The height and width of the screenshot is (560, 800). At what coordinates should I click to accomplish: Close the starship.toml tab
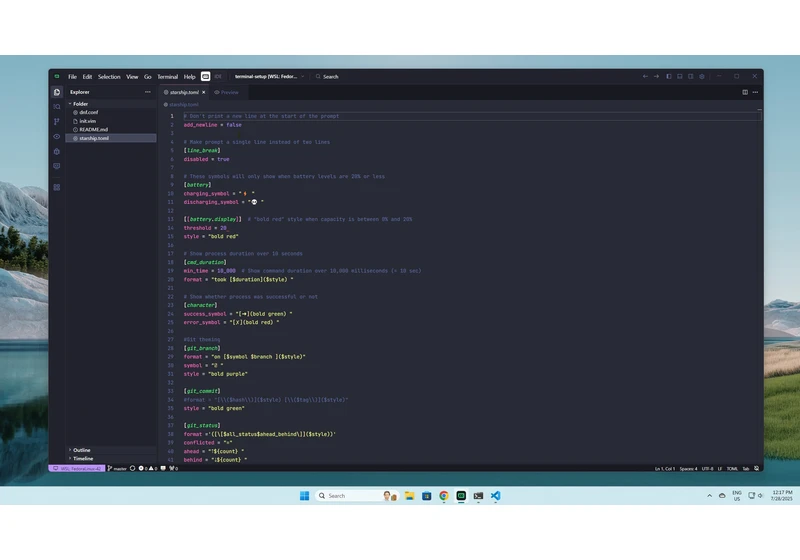click(x=204, y=92)
